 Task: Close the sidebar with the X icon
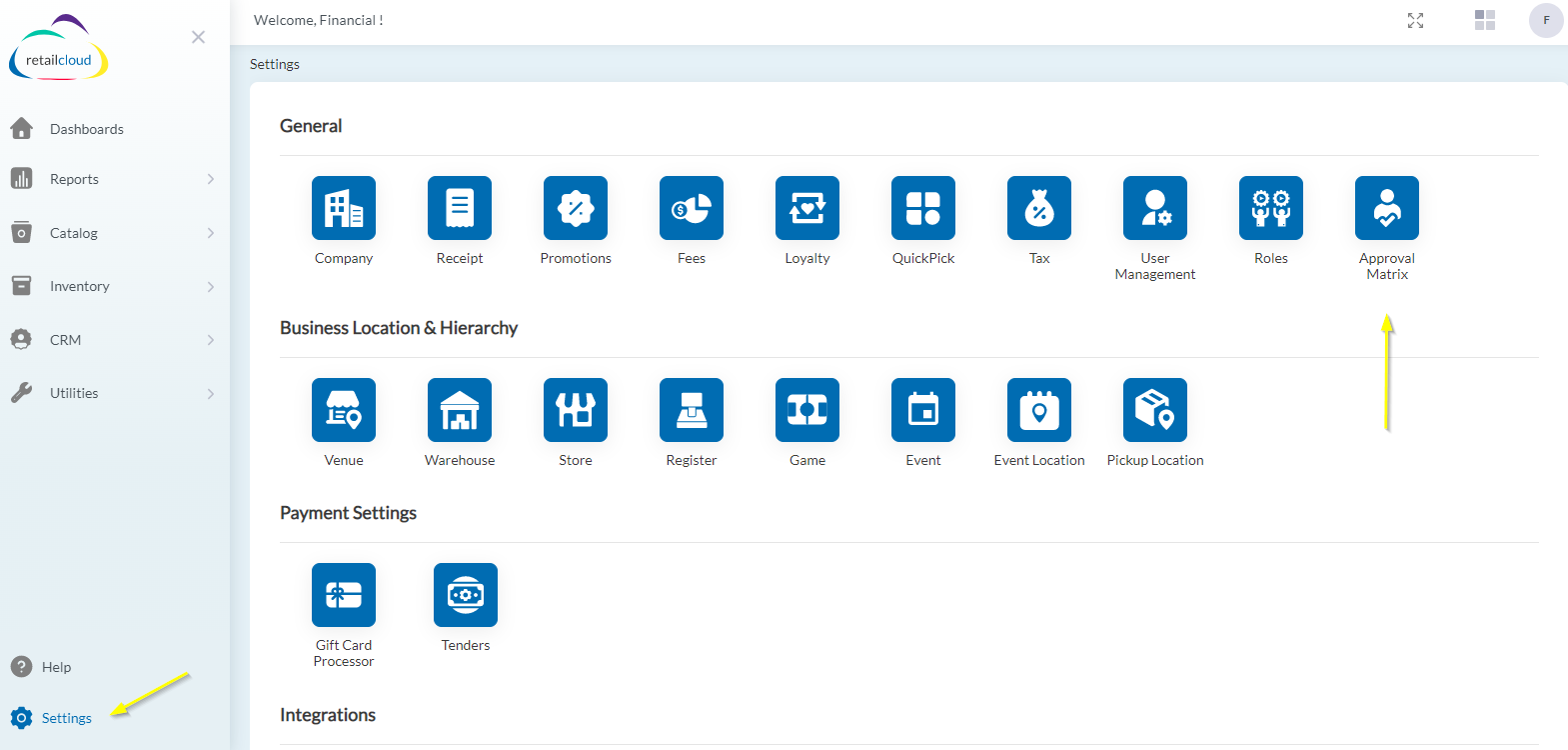click(x=198, y=37)
